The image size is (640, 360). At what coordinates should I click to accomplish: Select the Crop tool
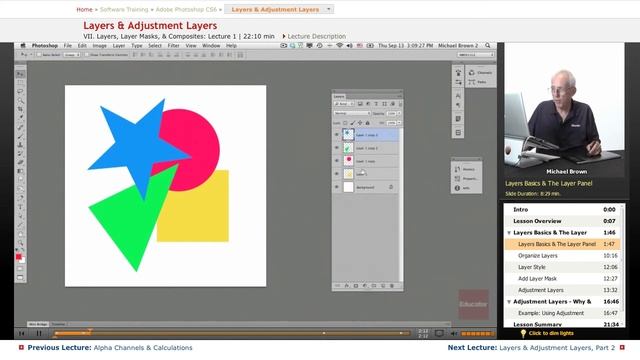[x=20, y=109]
